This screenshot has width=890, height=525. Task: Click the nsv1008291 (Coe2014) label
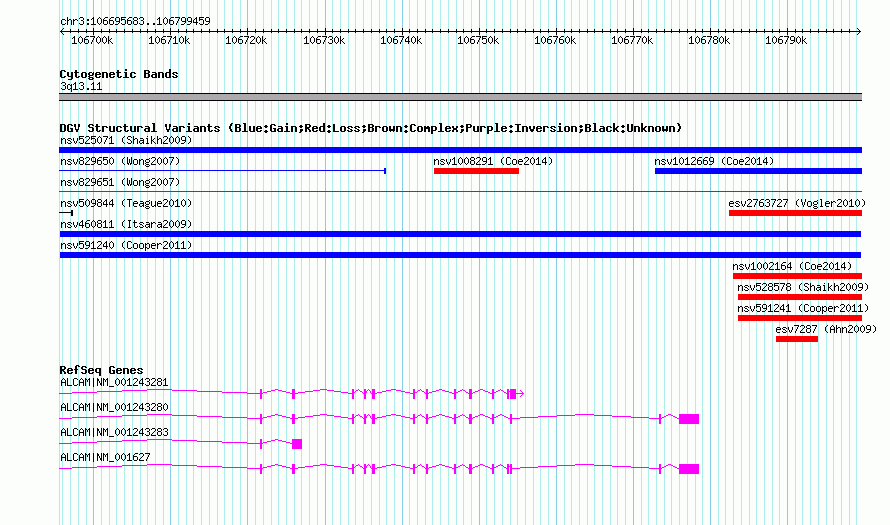point(493,161)
